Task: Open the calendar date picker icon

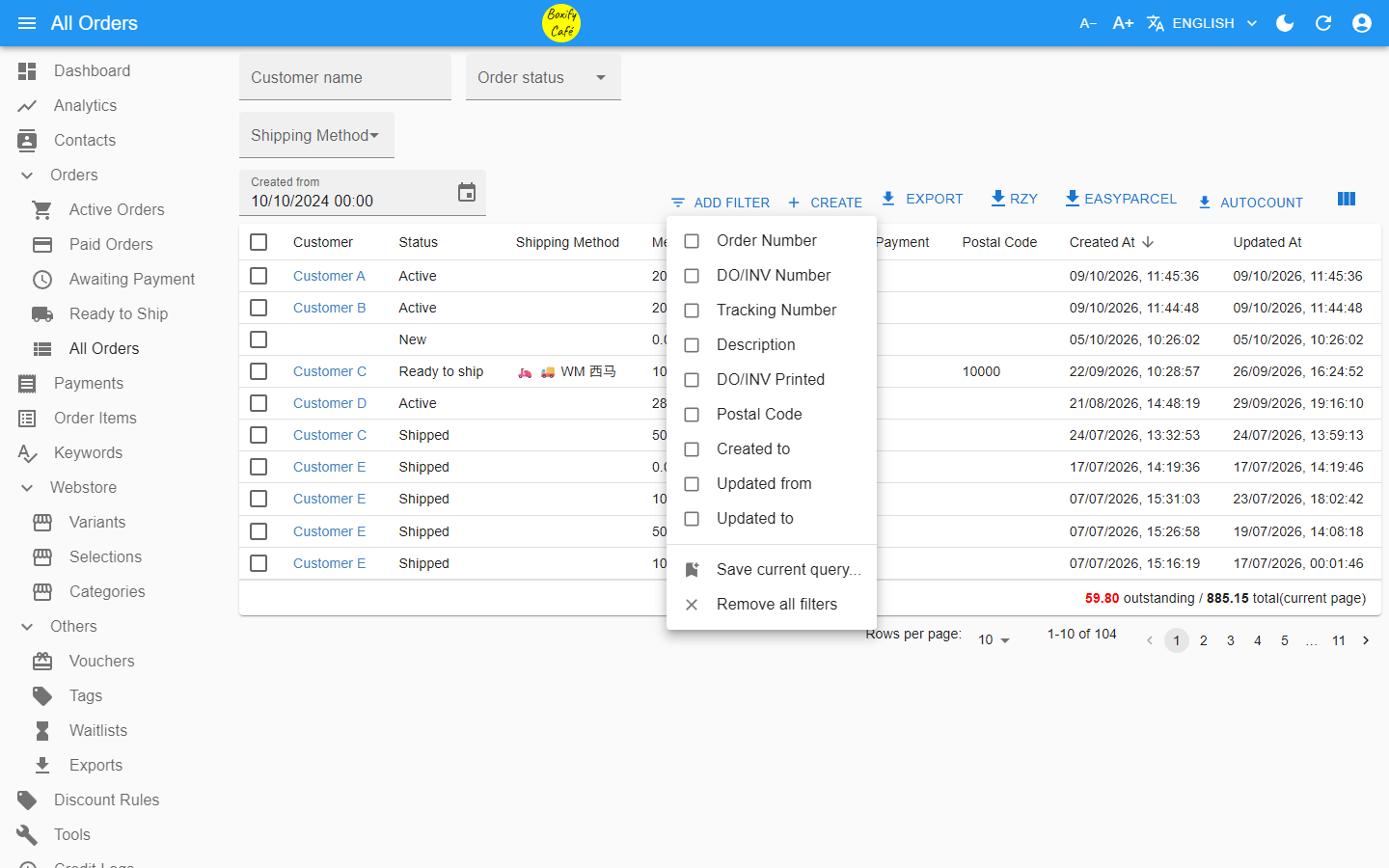Action: (467, 192)
